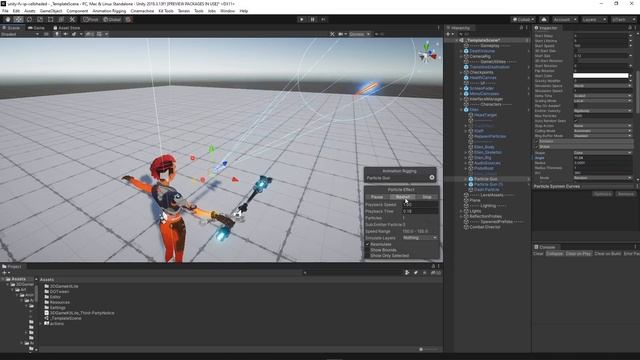
Task: Expand the Lights hierarchy item
Action: (462, 211)
